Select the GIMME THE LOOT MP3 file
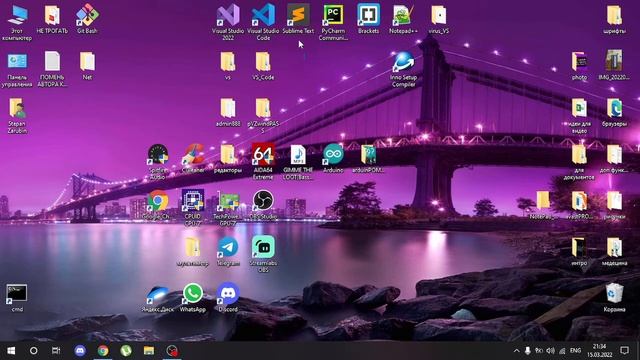The width and height of the screenshot is (640, 360). pyautogui.click(x=298, y=155)
